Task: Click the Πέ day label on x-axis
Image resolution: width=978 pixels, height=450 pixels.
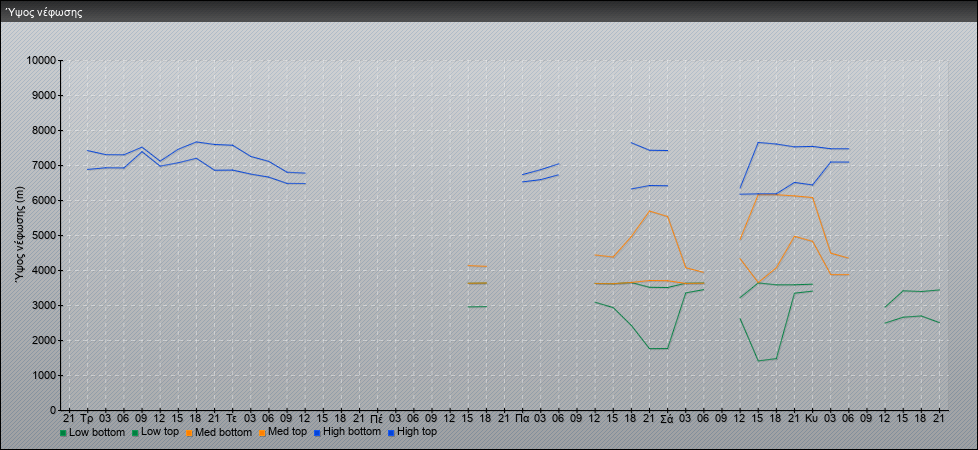Action: (x=376, y=418)
